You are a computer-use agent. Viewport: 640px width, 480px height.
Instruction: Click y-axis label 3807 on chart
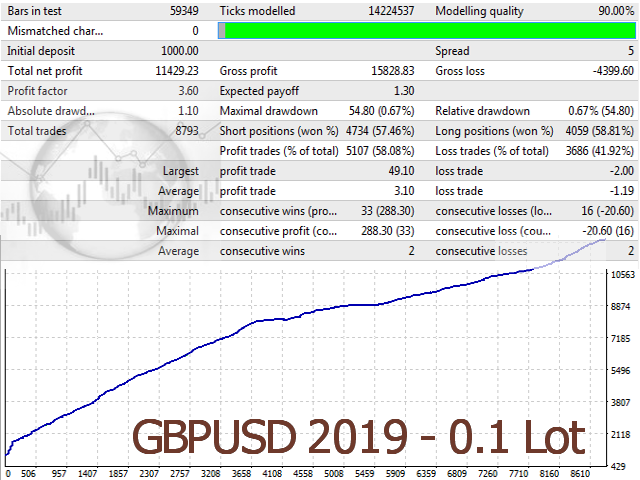coord(620,402)
